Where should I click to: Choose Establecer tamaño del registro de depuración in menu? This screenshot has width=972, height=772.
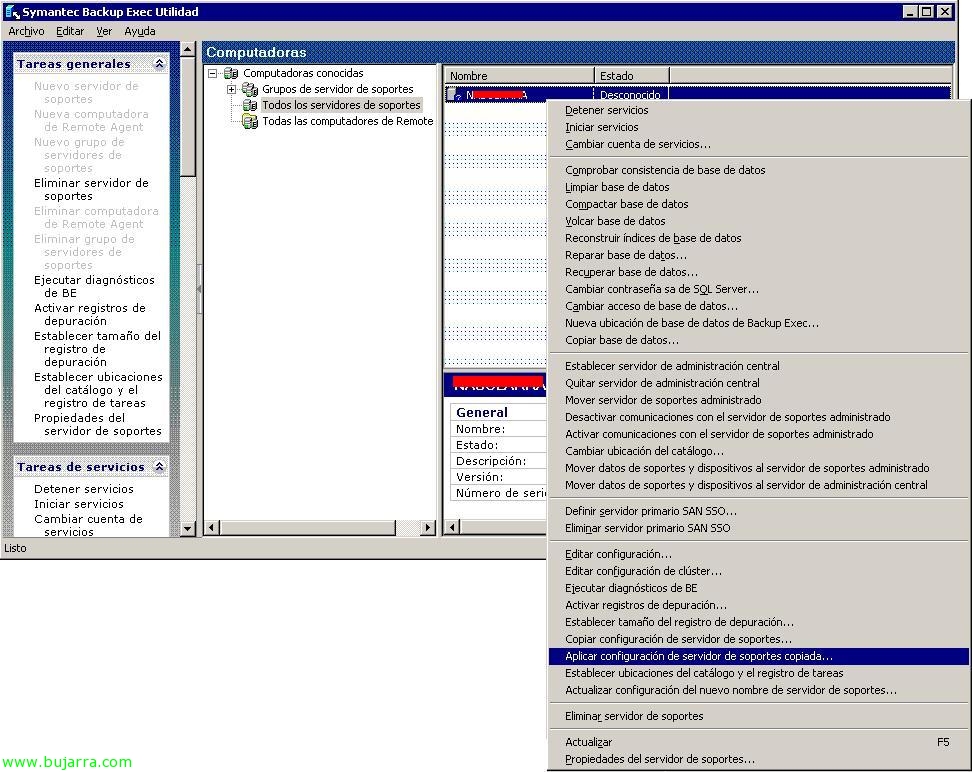[759, 622]
